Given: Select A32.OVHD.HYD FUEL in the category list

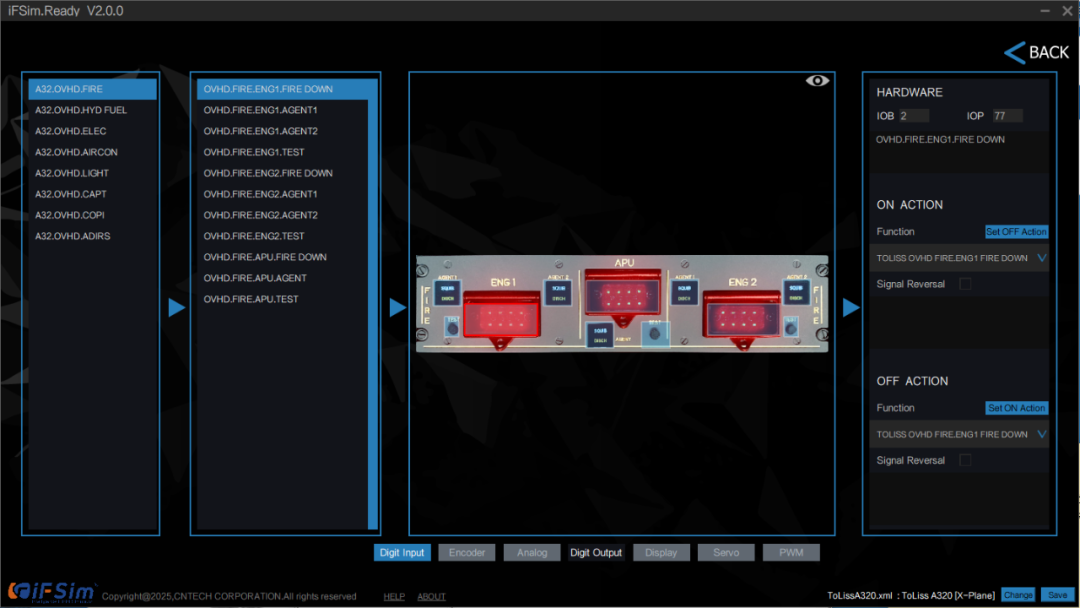Looking at the screenshot, I should click(x=81, y=110).
